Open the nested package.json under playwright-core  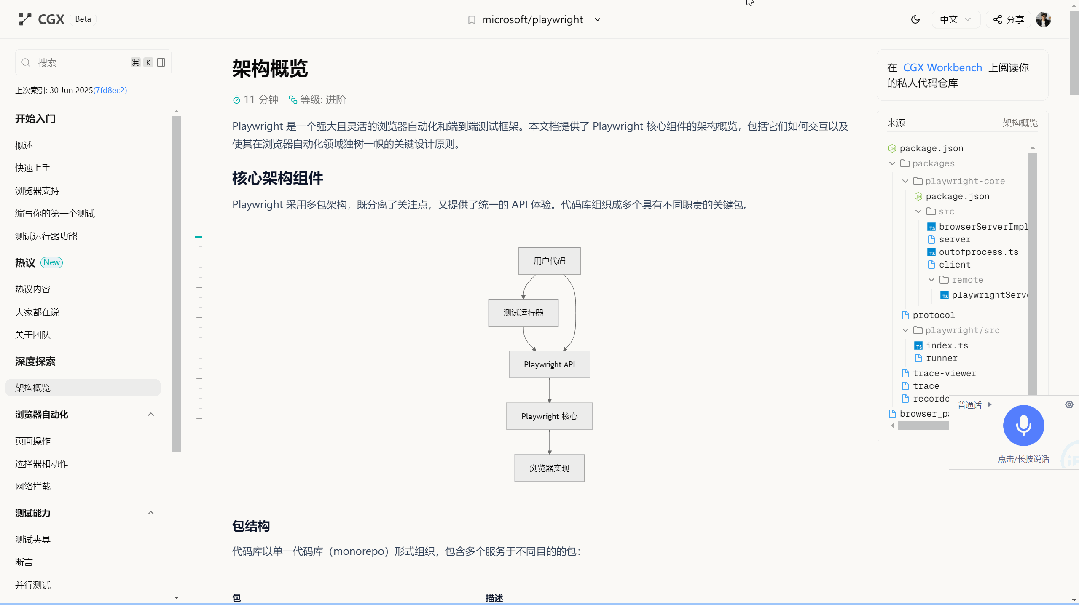pos(957,196)
